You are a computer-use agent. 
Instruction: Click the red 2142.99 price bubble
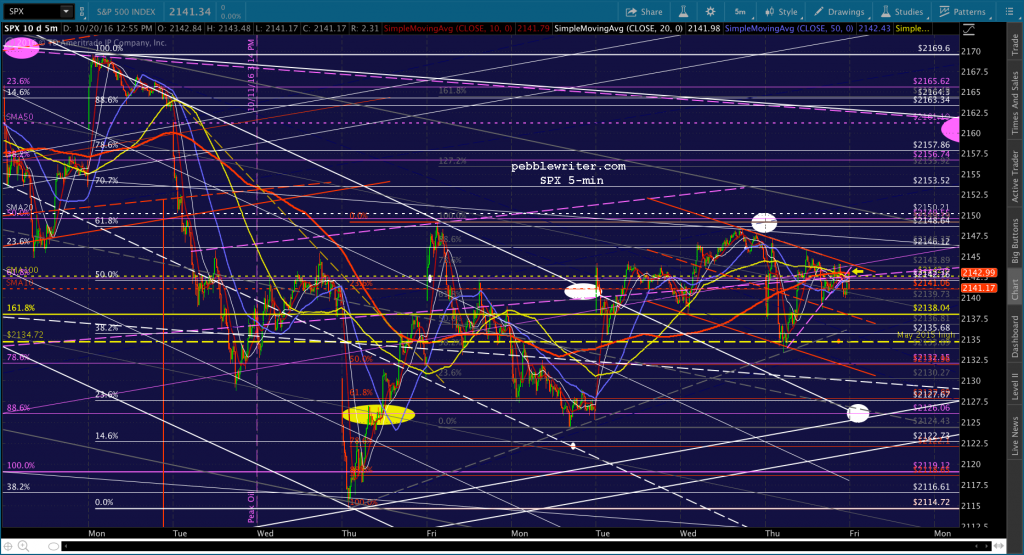pos(978,273)
